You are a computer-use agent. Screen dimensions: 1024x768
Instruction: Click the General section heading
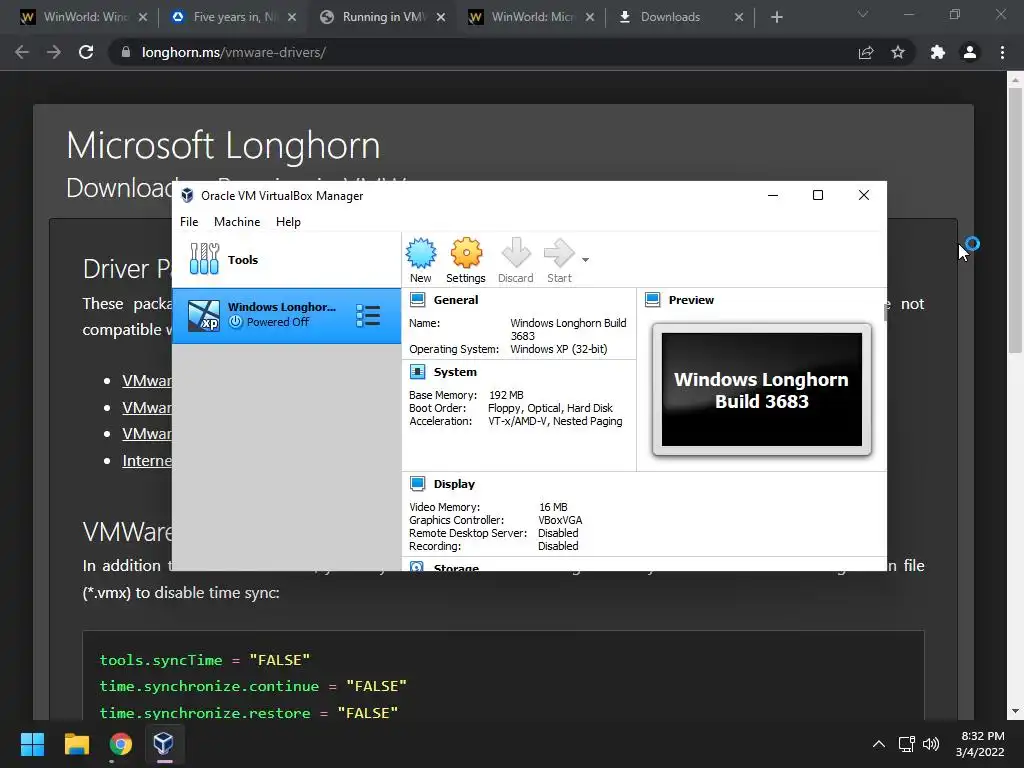[456, 300]
